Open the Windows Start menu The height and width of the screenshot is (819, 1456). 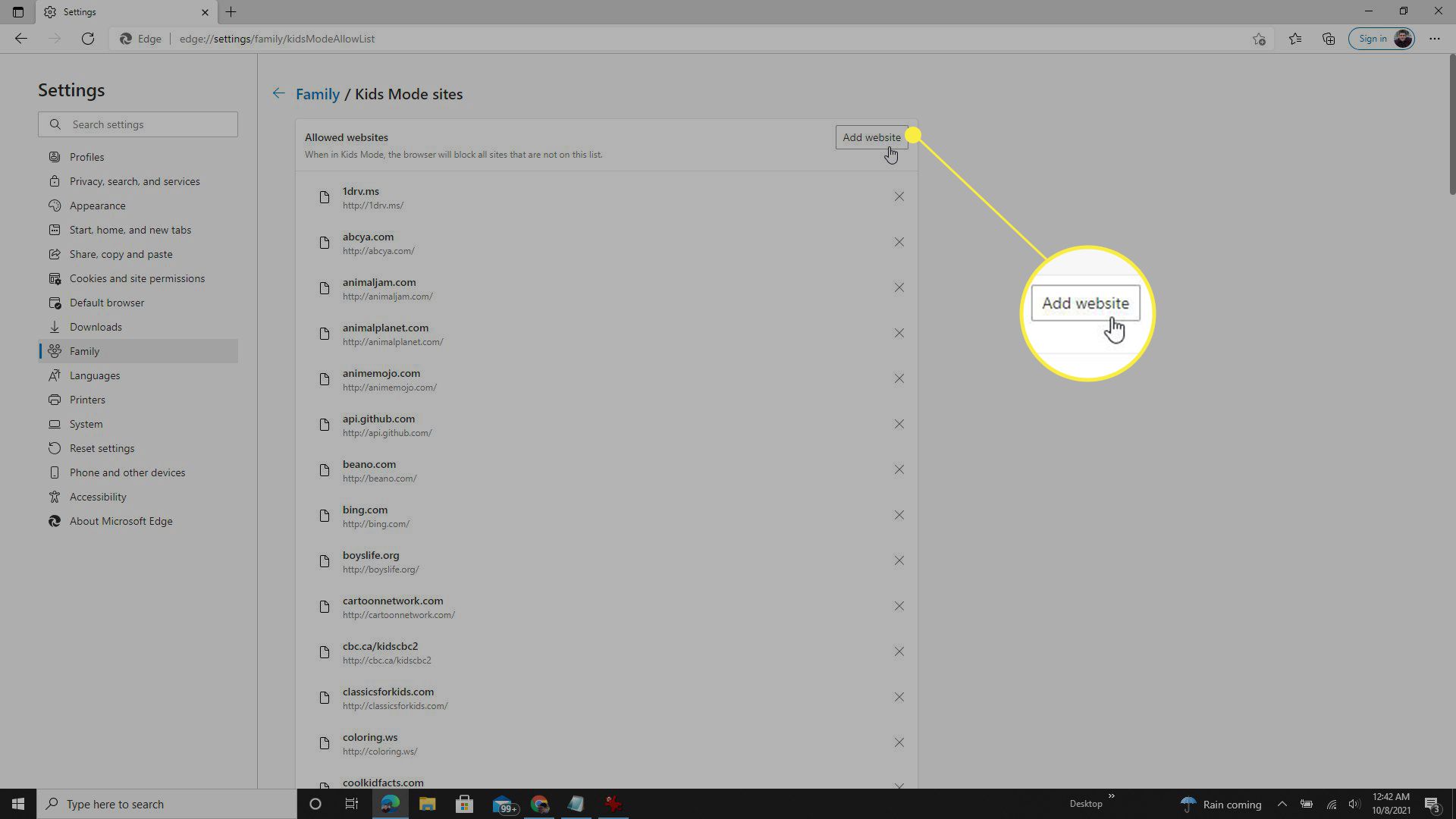(x=18, y=804)
